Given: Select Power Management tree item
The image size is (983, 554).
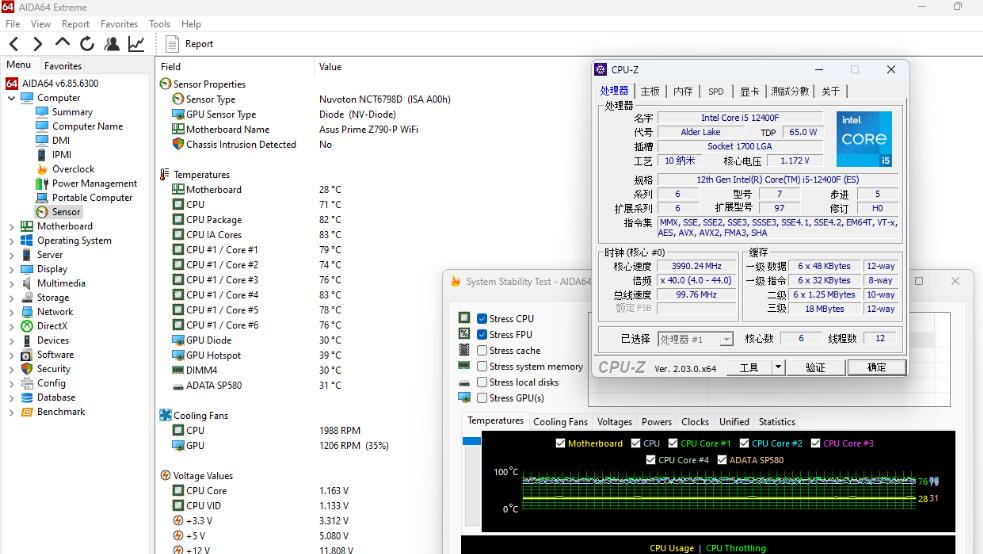Looking at the screenshot, I should (x=94, y=184).
